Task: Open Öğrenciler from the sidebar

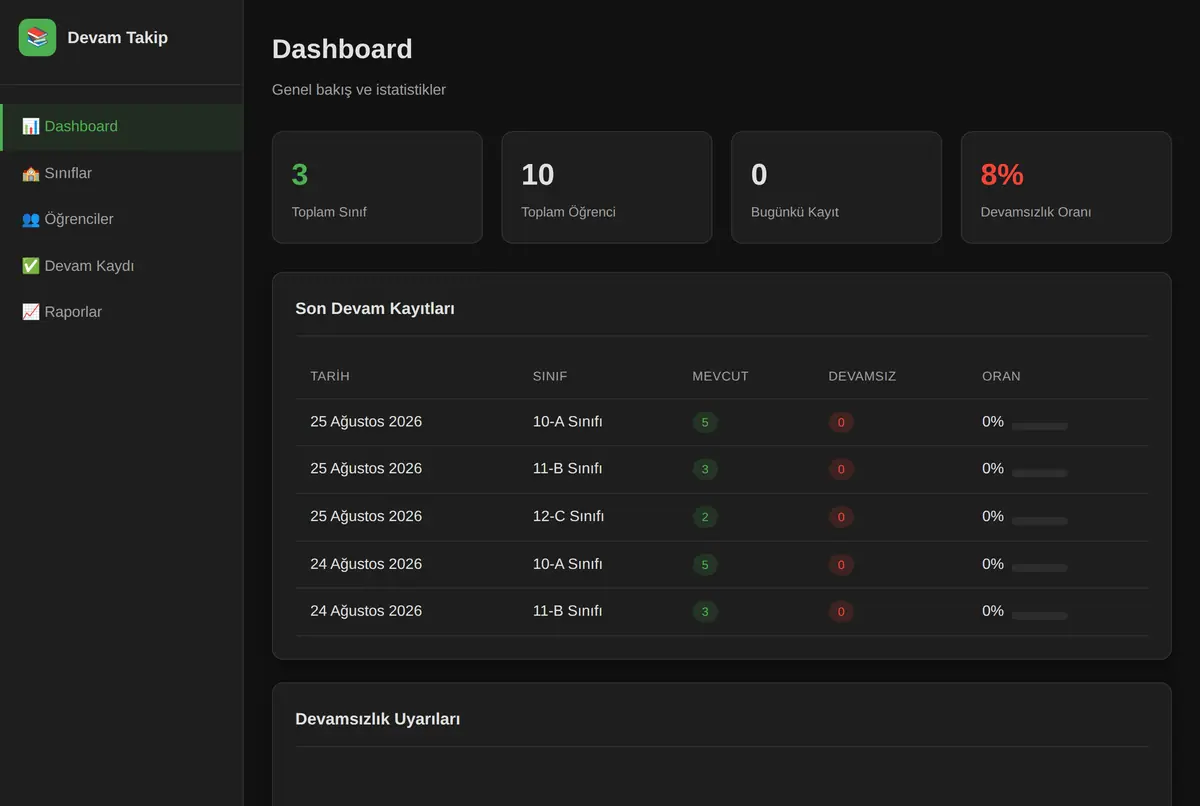Action: [121, 219]
